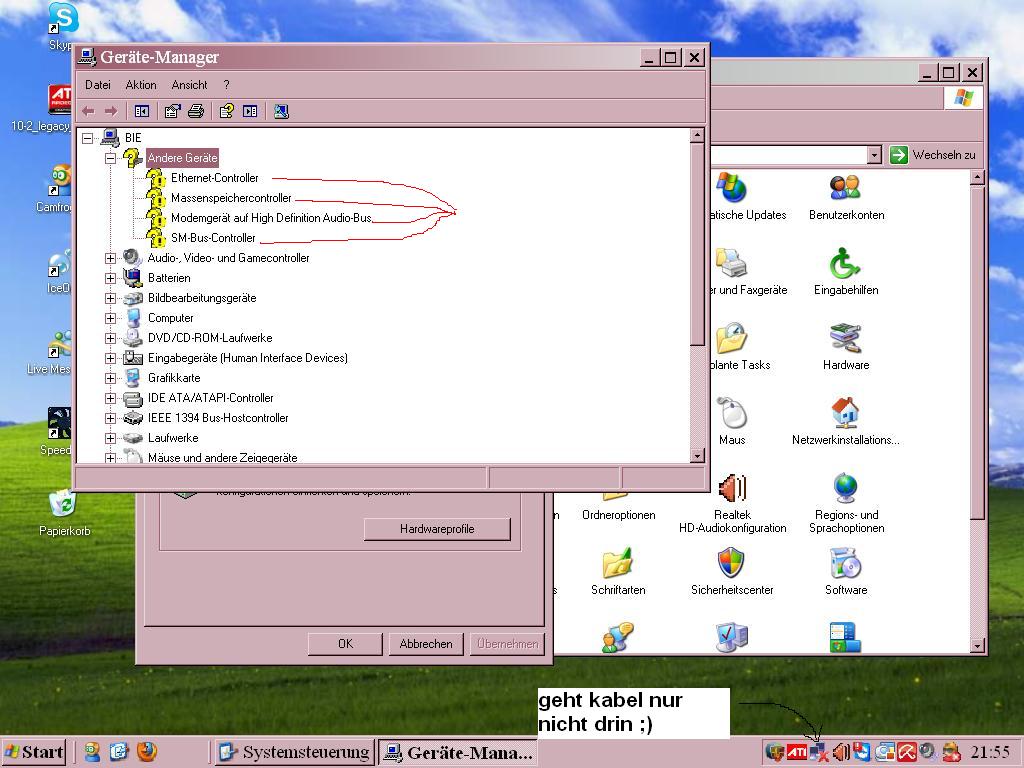1024x768 pixels.
Task: Click the device tree scrollbar down arrow
Action: pyautogui.click(x=697, y=456)
